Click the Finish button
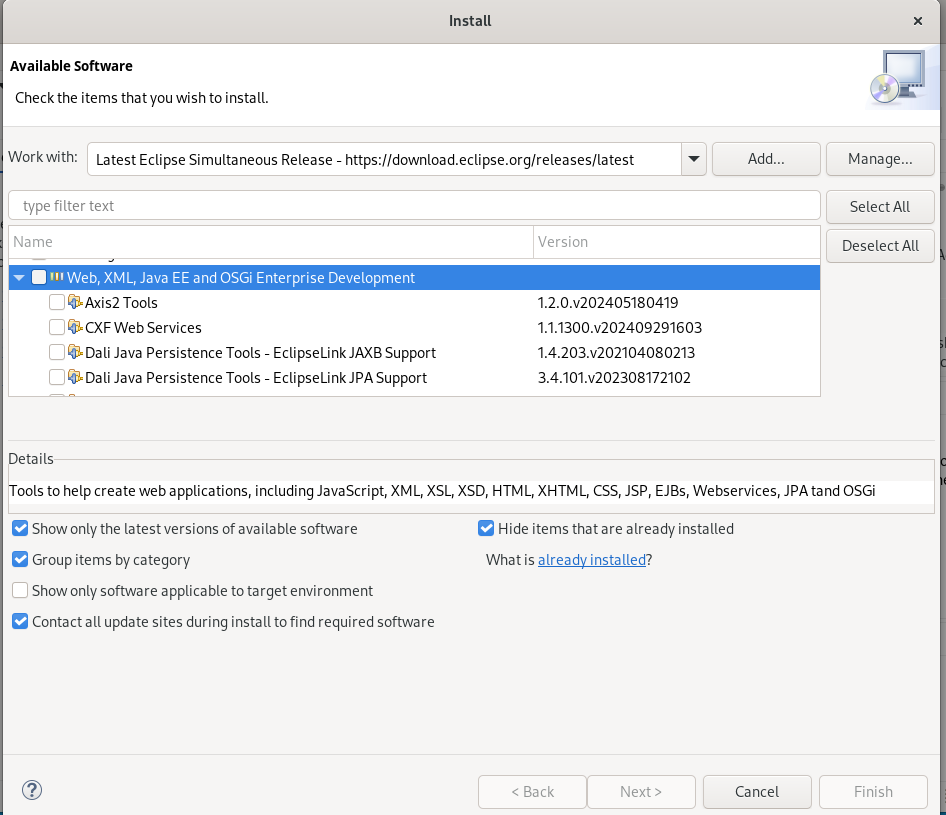This screenshot has height=815, width=946. tap(873, 791)
